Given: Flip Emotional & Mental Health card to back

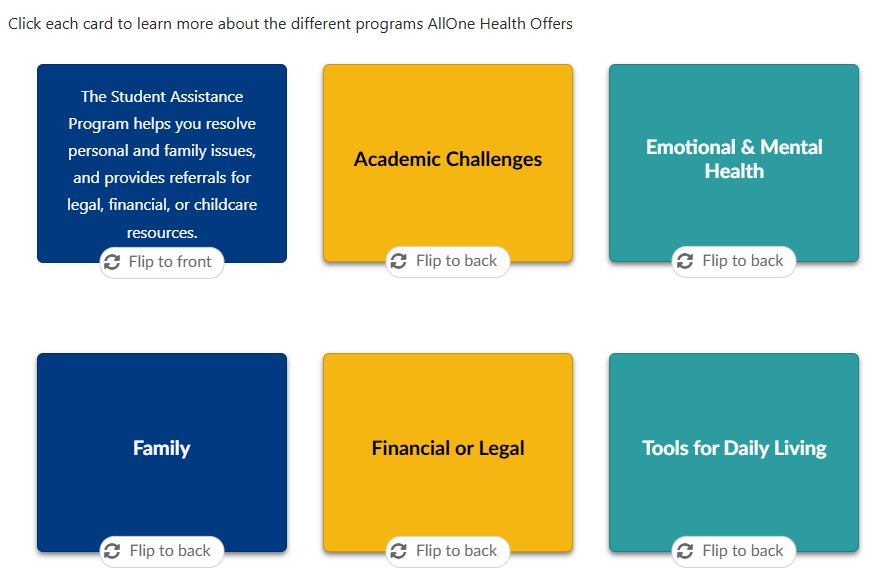Looking at the screenshot, I should tap(734, 261).
